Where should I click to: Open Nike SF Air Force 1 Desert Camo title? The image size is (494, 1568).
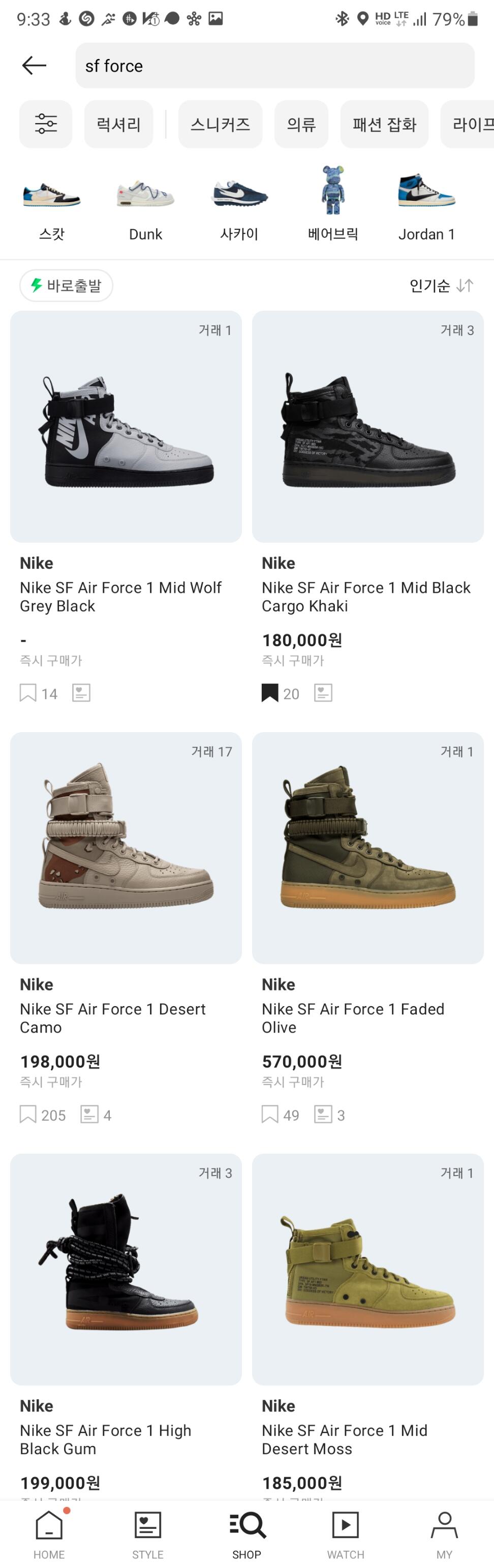(x=112, y=1018)
